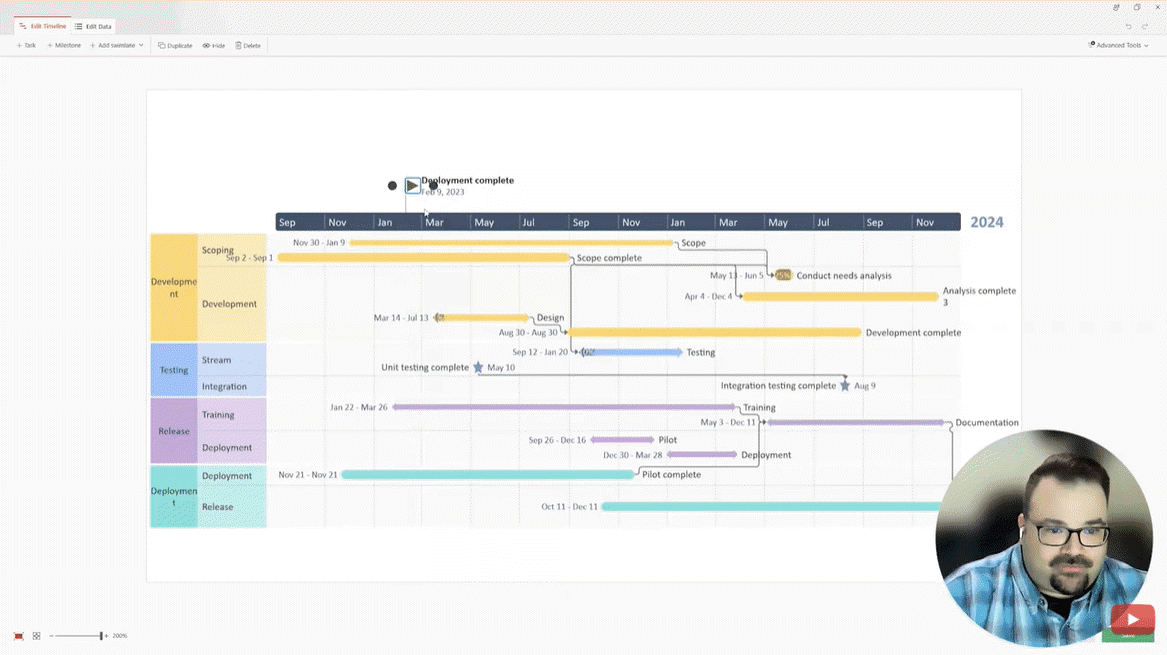
Task: Open the Add swimlane dropdown
Action: click(x=117, y=45)
